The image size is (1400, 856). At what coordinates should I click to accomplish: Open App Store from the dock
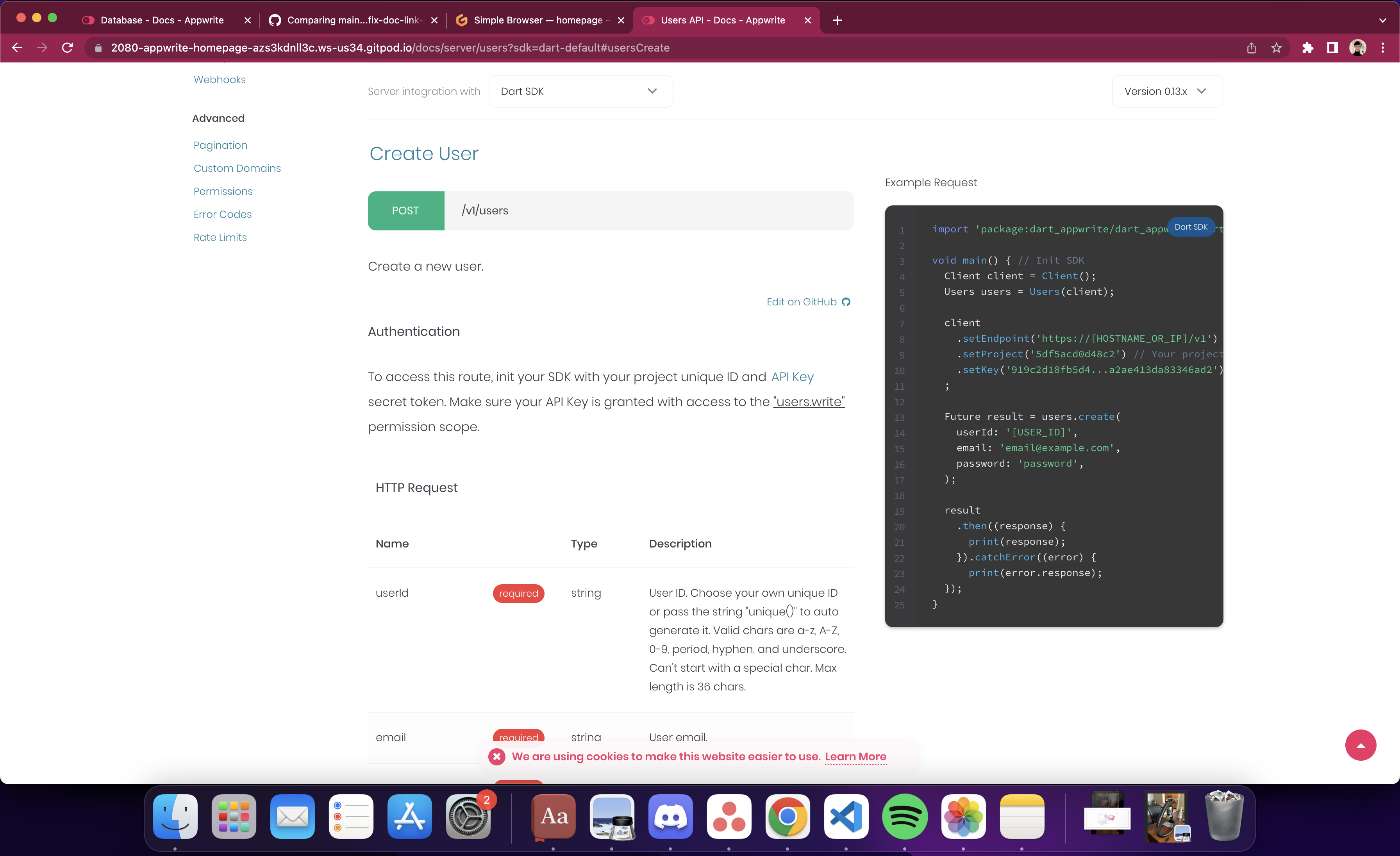click(x=409, y=817)
